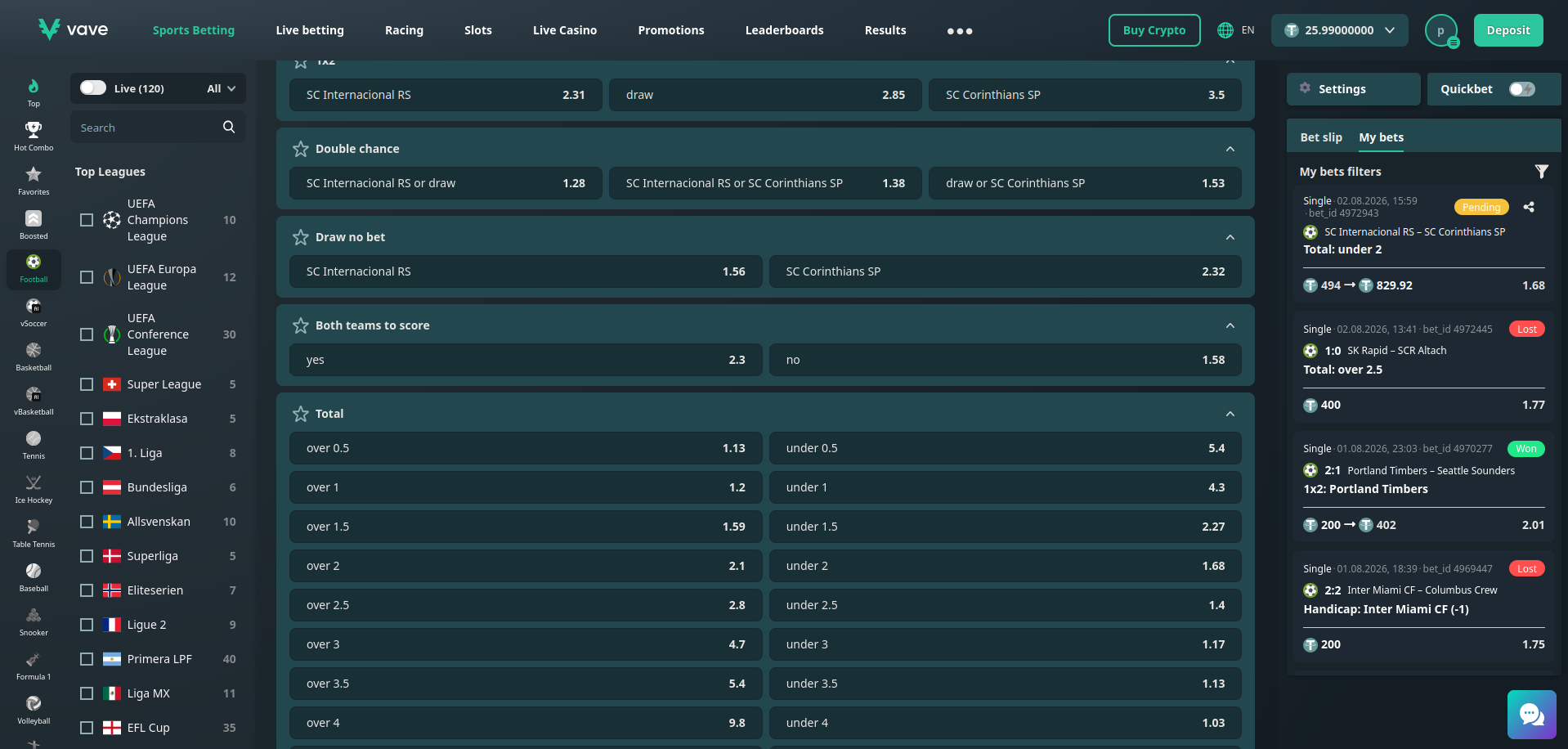Select vBasketball in the sports sidebar
The height and width of the screenshot is (749, 1568).
pyautogui.click(x=34, y=401)
